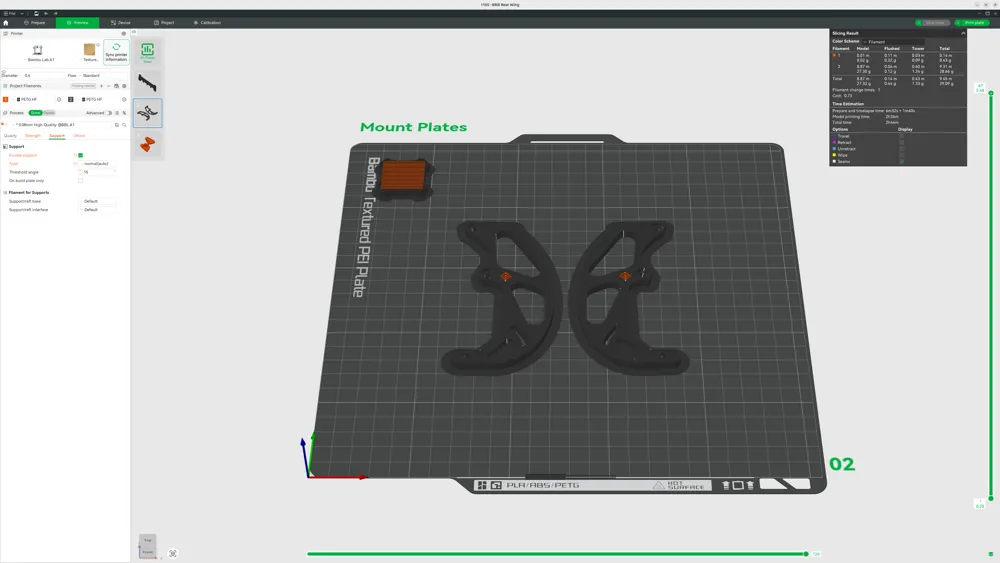Toggle Unretract display checkbox

click(901, 149)
